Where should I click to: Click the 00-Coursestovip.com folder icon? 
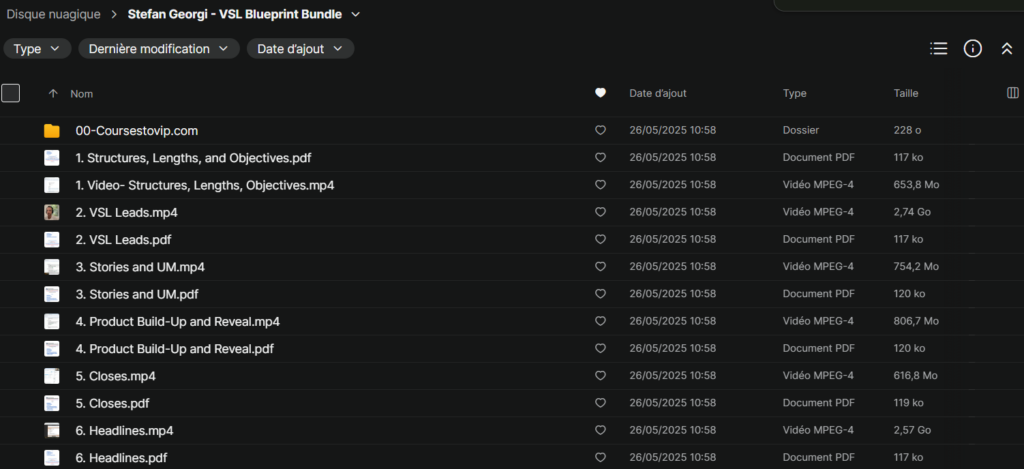[x=52, y=131]
